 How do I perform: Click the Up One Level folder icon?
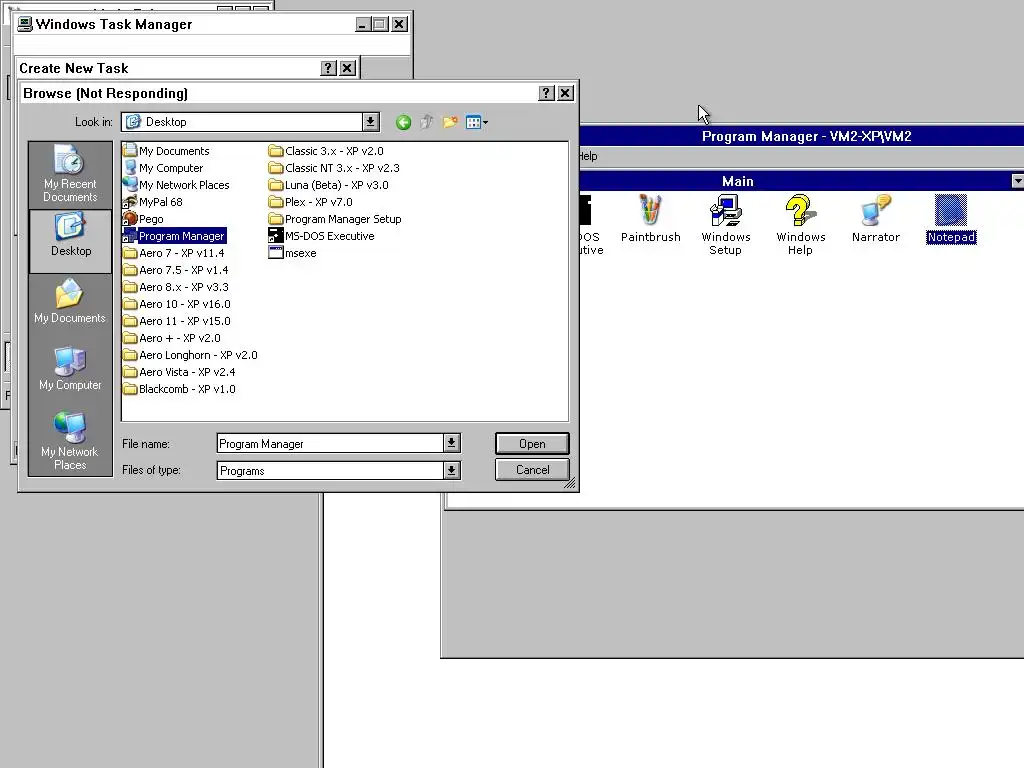(426, 122)
